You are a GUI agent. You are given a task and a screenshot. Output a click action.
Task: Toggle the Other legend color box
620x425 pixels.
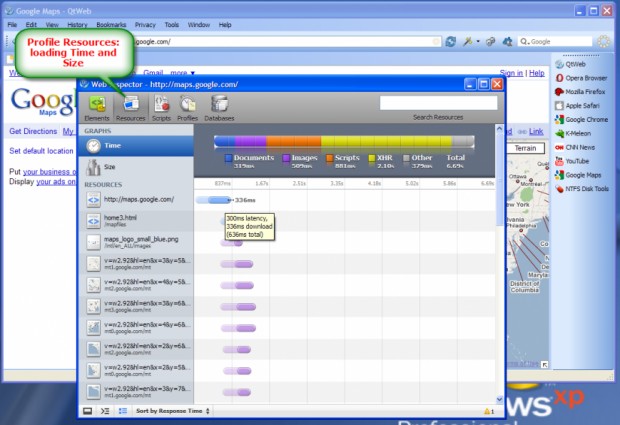(406, 158)
